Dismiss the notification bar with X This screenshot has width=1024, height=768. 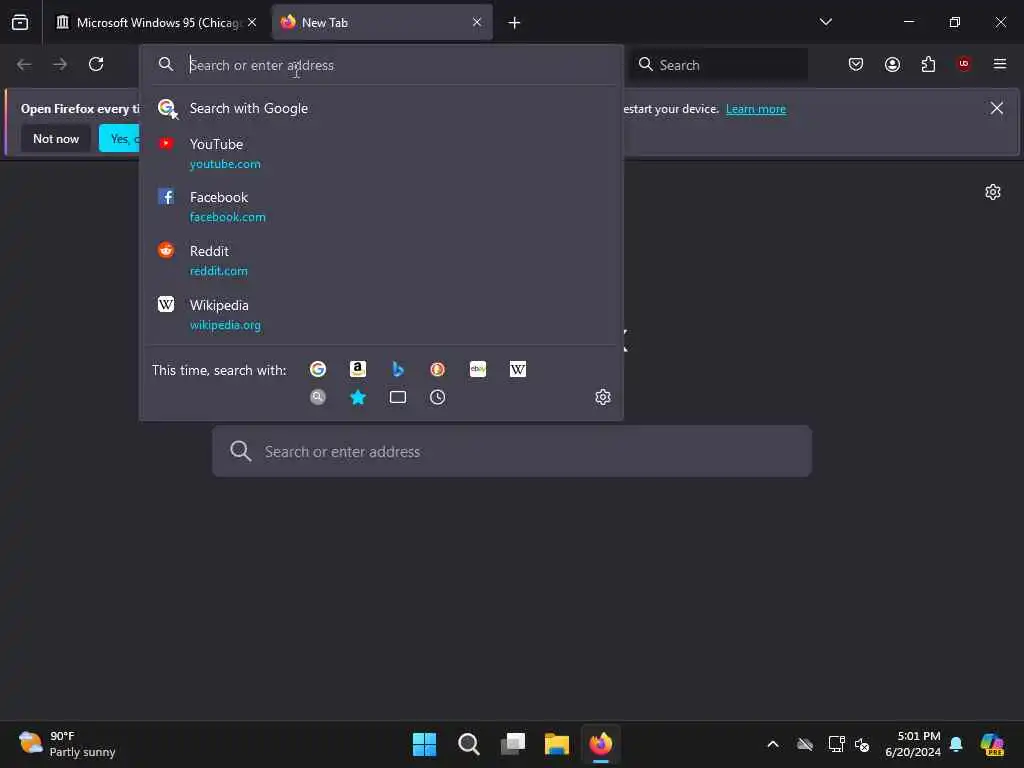(x=997, y=108)
